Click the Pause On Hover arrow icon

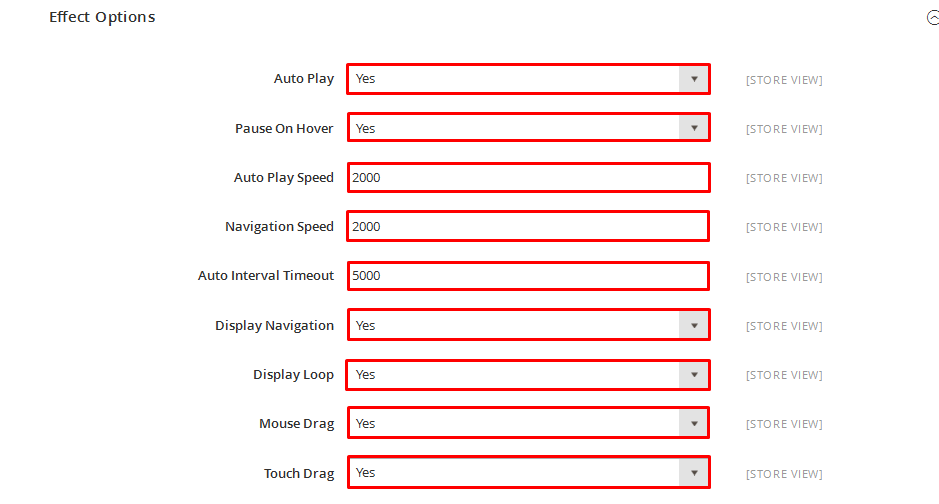(x=693, y=127)
